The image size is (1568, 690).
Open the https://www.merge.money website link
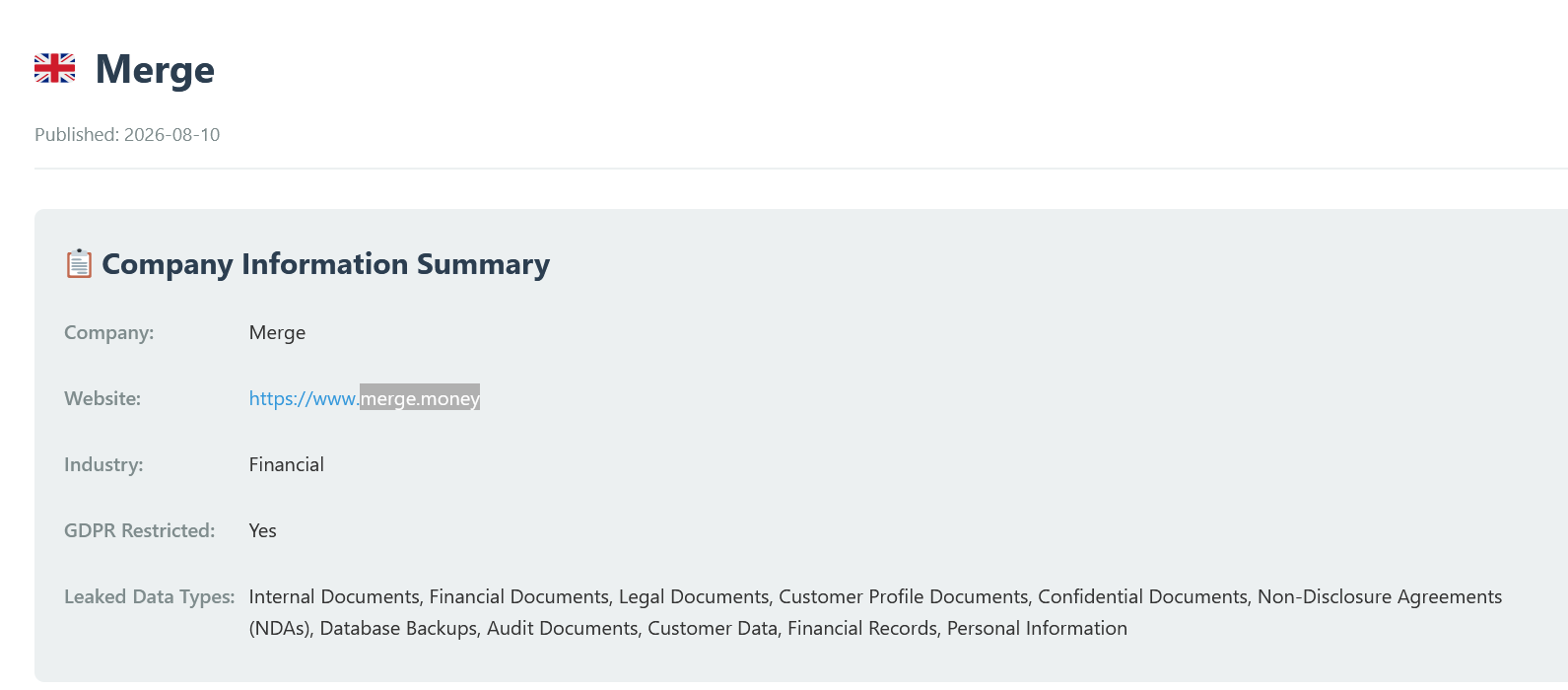364,398
